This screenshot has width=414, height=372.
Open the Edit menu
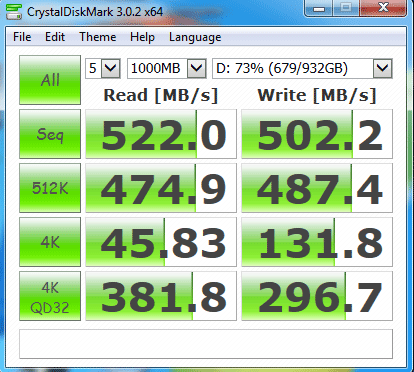[x=55, y=37]
